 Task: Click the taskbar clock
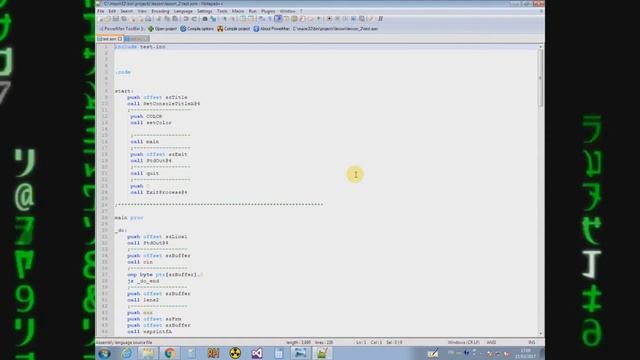coord(525,353)
